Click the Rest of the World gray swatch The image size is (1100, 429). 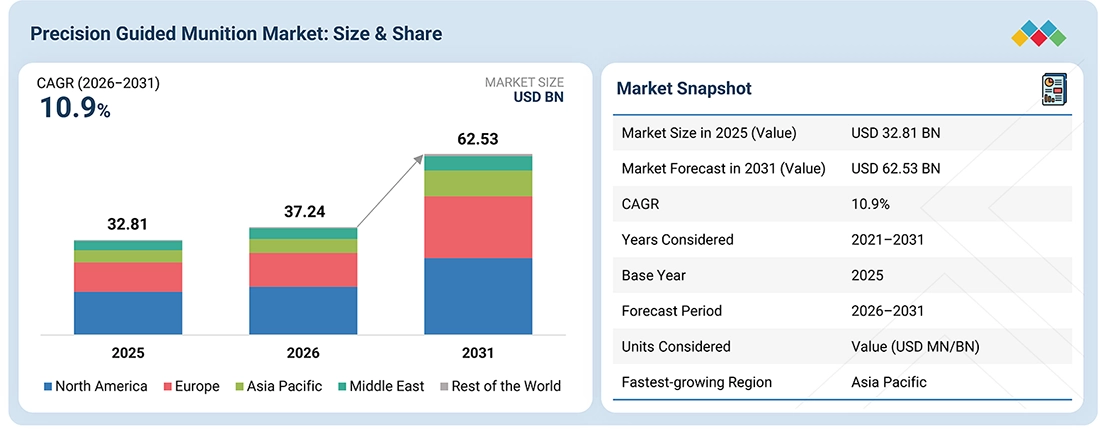(443, 386)
